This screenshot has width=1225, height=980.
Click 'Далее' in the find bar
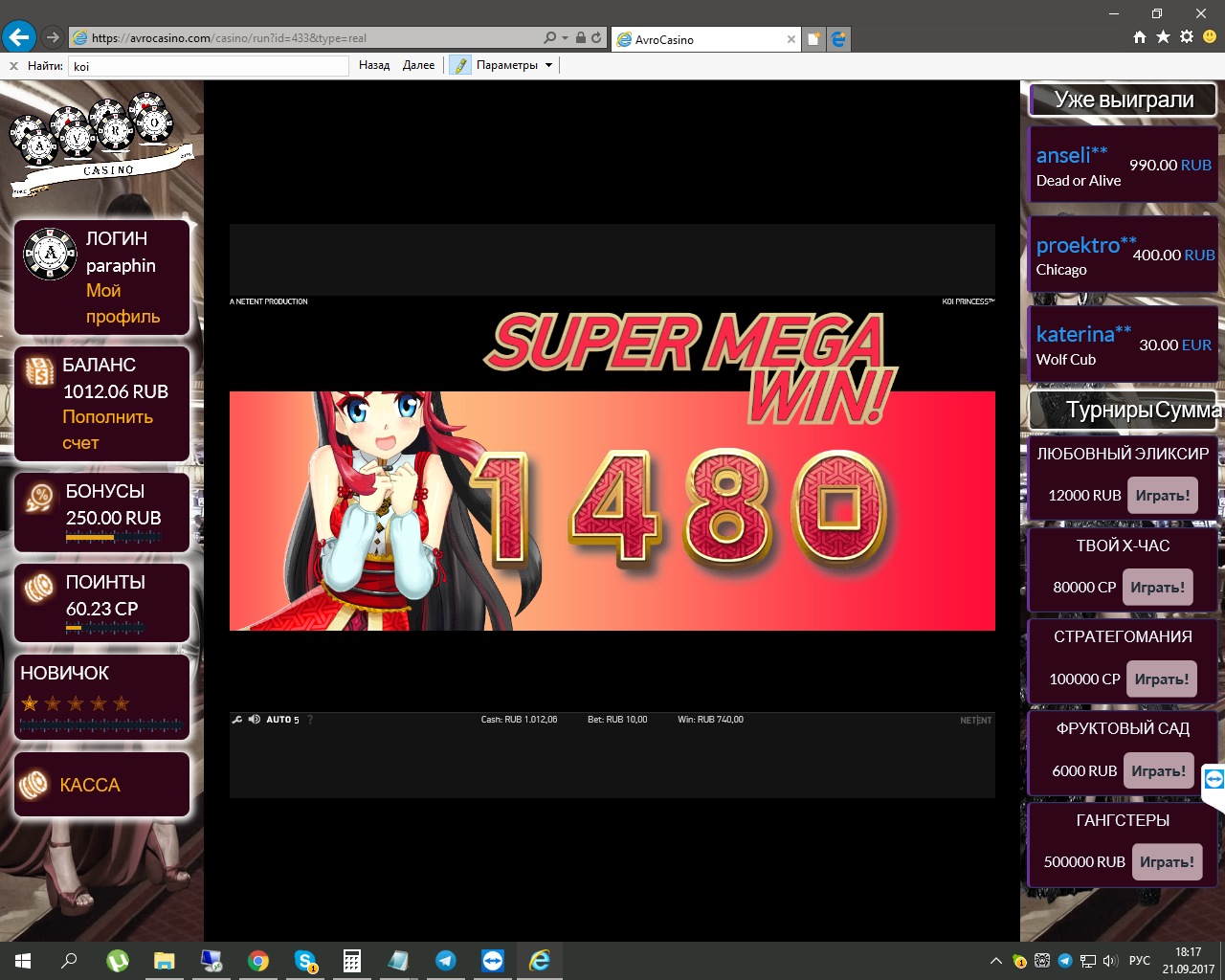(418, 65)
